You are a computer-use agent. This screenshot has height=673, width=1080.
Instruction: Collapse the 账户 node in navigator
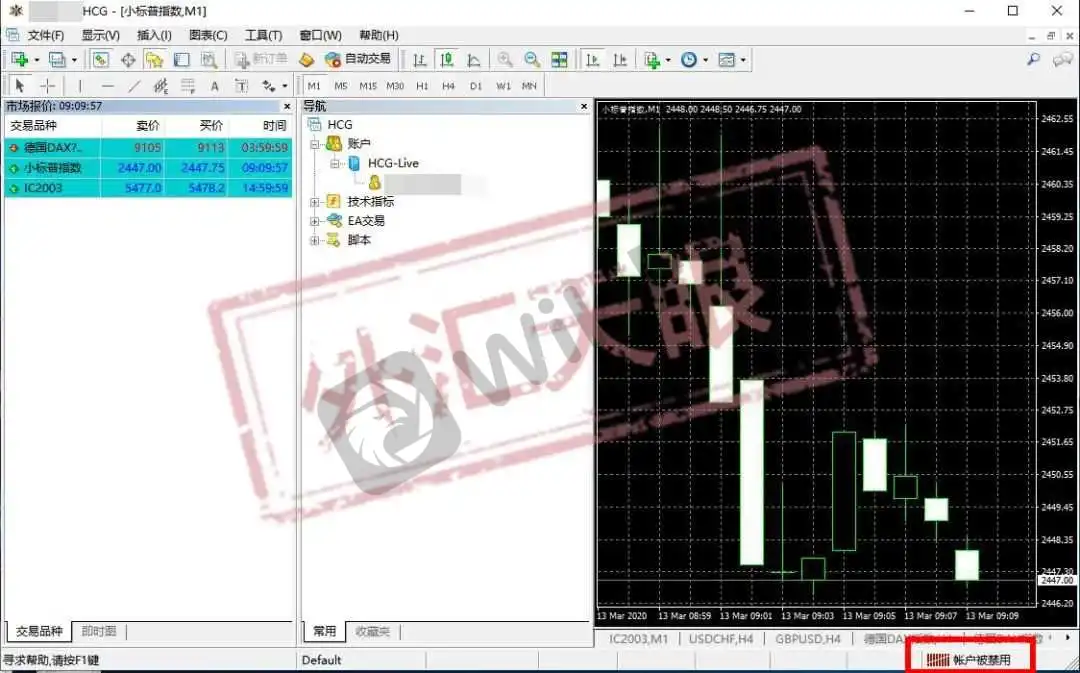point(315,144)
